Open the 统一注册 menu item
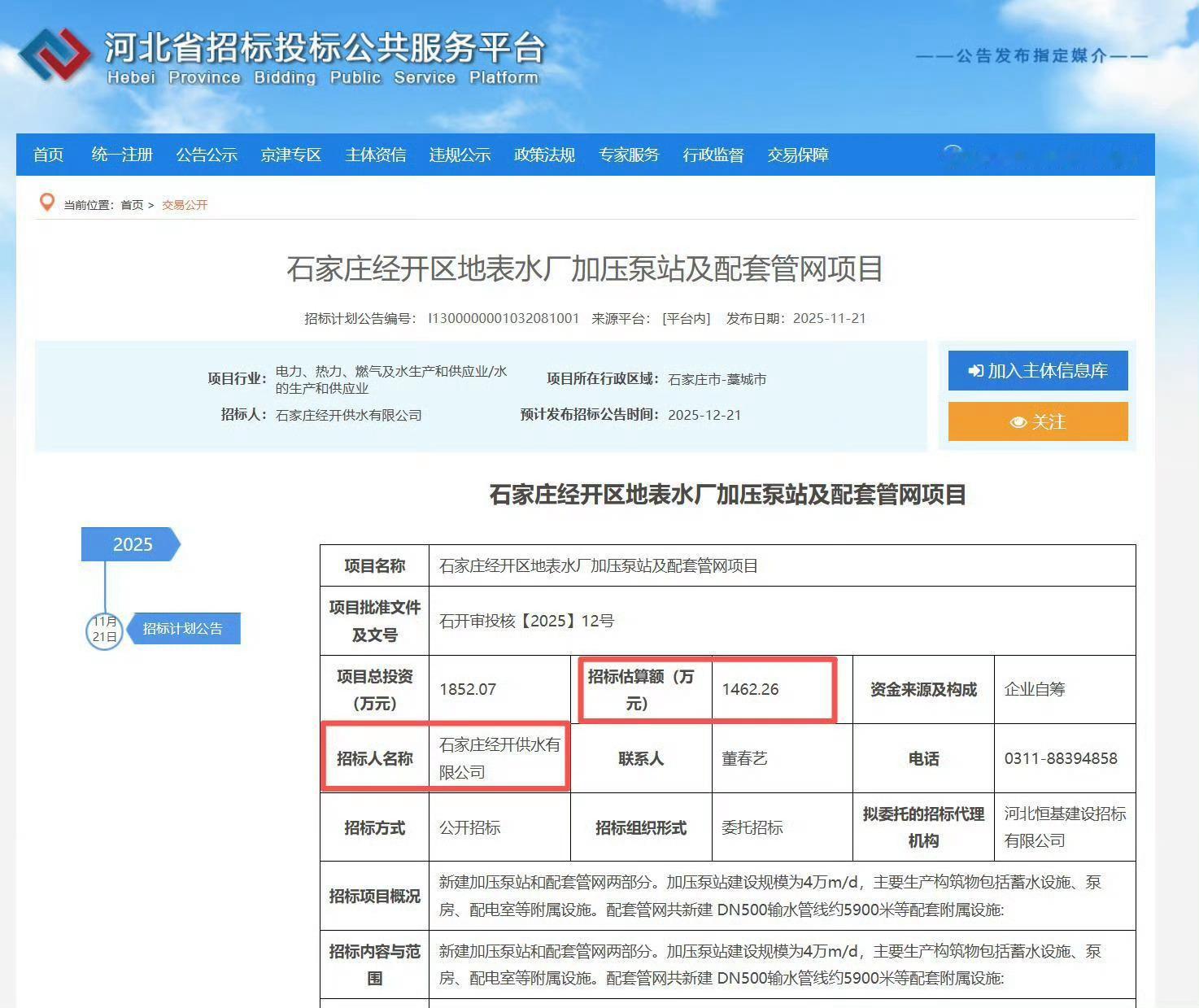 pos(122,155)
